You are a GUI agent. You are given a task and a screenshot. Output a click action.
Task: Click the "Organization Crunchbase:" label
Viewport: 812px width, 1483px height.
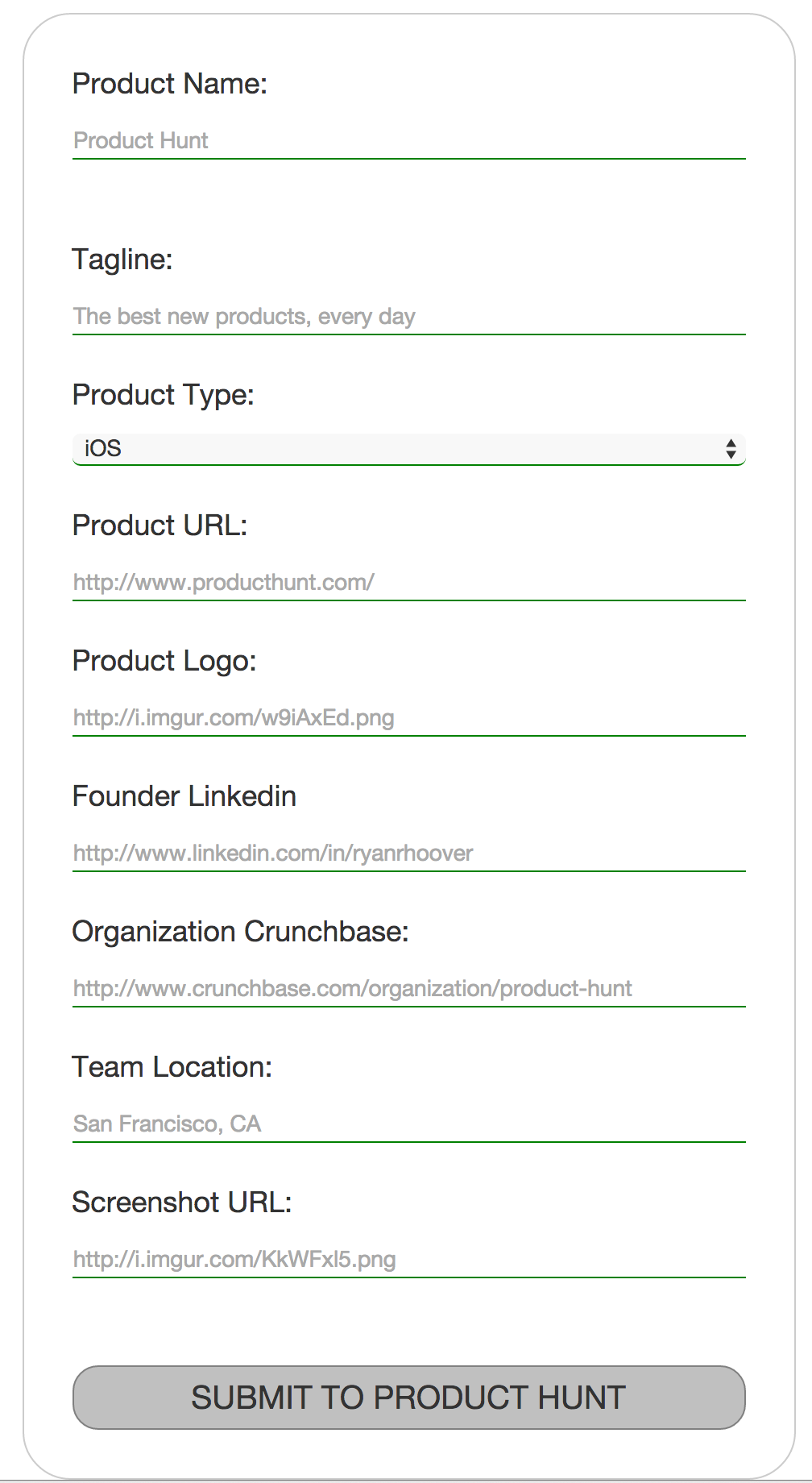pyautogui.click(x=240, y=932)
